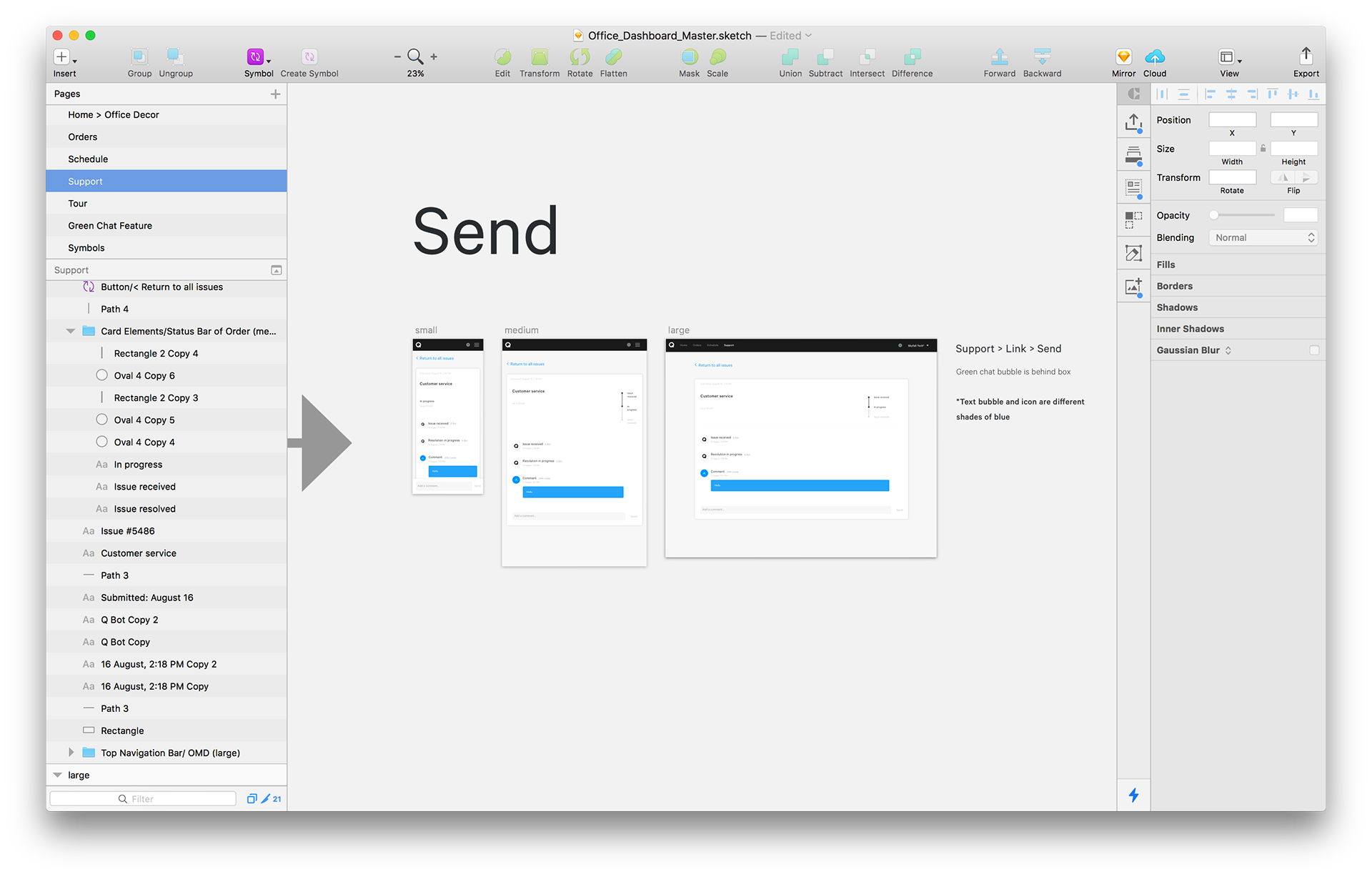The image size is (1372, 877).
Task: Select the Schedule page
Action: point(166,159)
